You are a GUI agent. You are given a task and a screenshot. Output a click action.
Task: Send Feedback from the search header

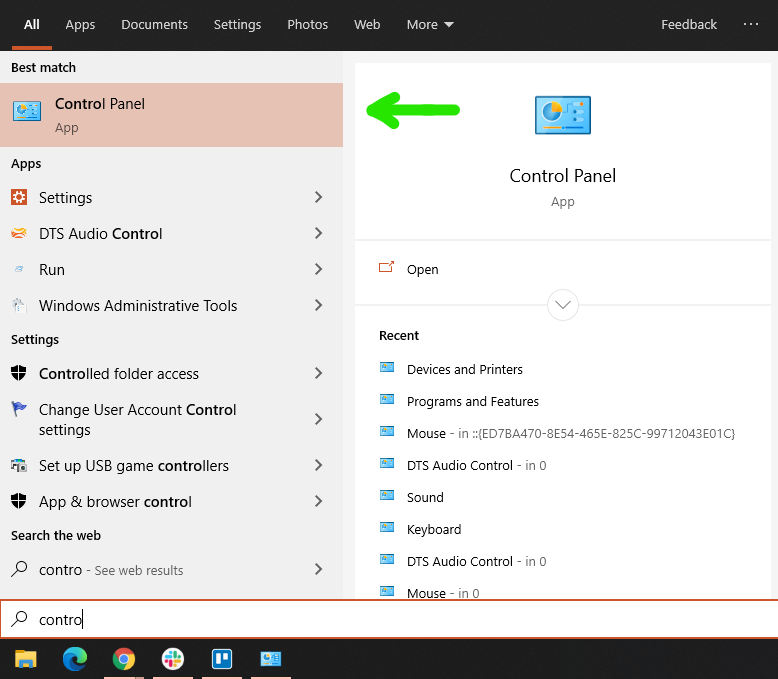pyautogui.click(x=689, y=25)
